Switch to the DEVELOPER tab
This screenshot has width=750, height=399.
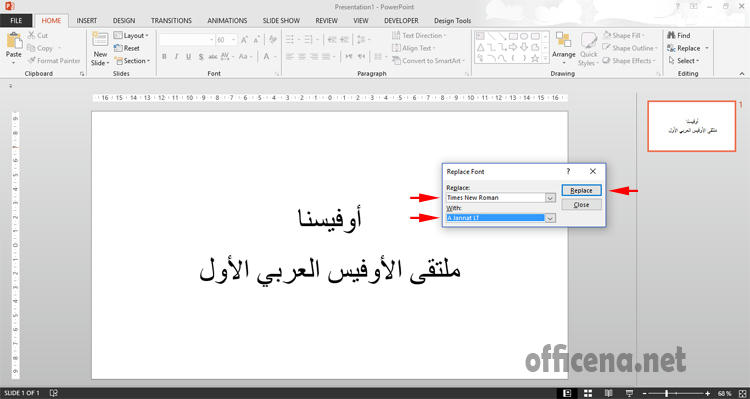point(401,21)
